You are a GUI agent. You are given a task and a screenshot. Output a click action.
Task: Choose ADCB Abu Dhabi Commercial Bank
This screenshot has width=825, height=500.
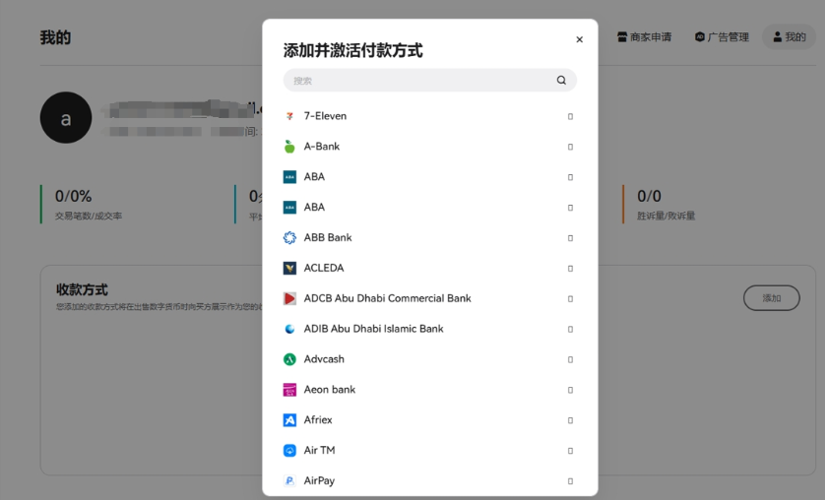point(430,298)
